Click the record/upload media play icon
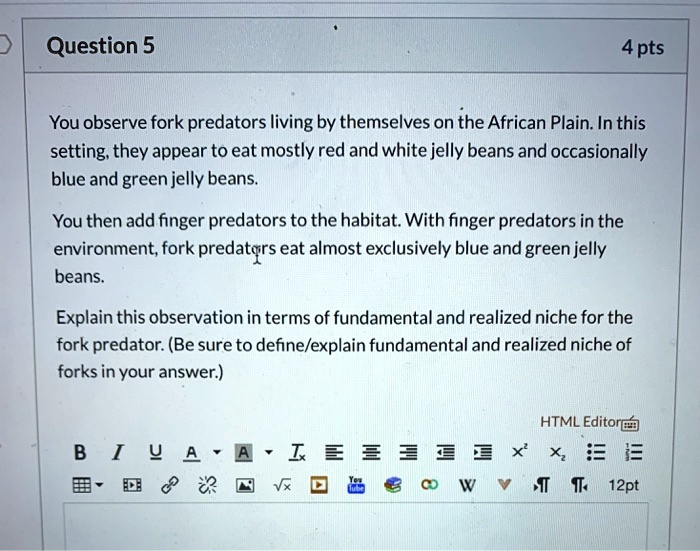This screenshot has height=551, width=700. [319, 485]
